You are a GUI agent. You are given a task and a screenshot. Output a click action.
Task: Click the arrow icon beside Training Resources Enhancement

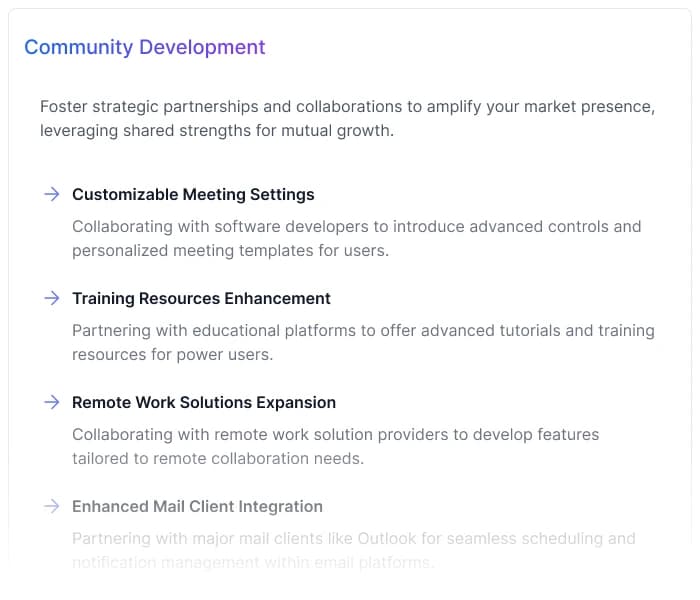[51, 298]
